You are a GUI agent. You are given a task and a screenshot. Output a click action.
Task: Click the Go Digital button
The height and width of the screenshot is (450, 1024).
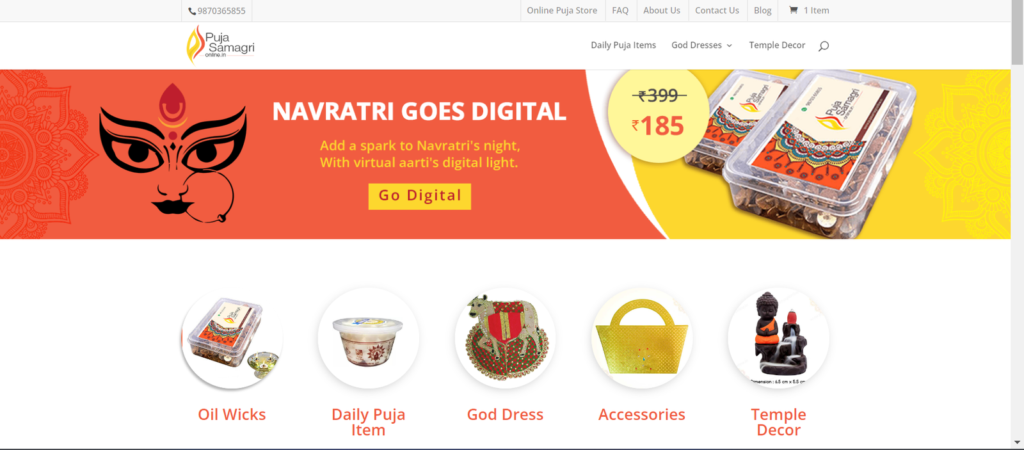coord(420,196)
